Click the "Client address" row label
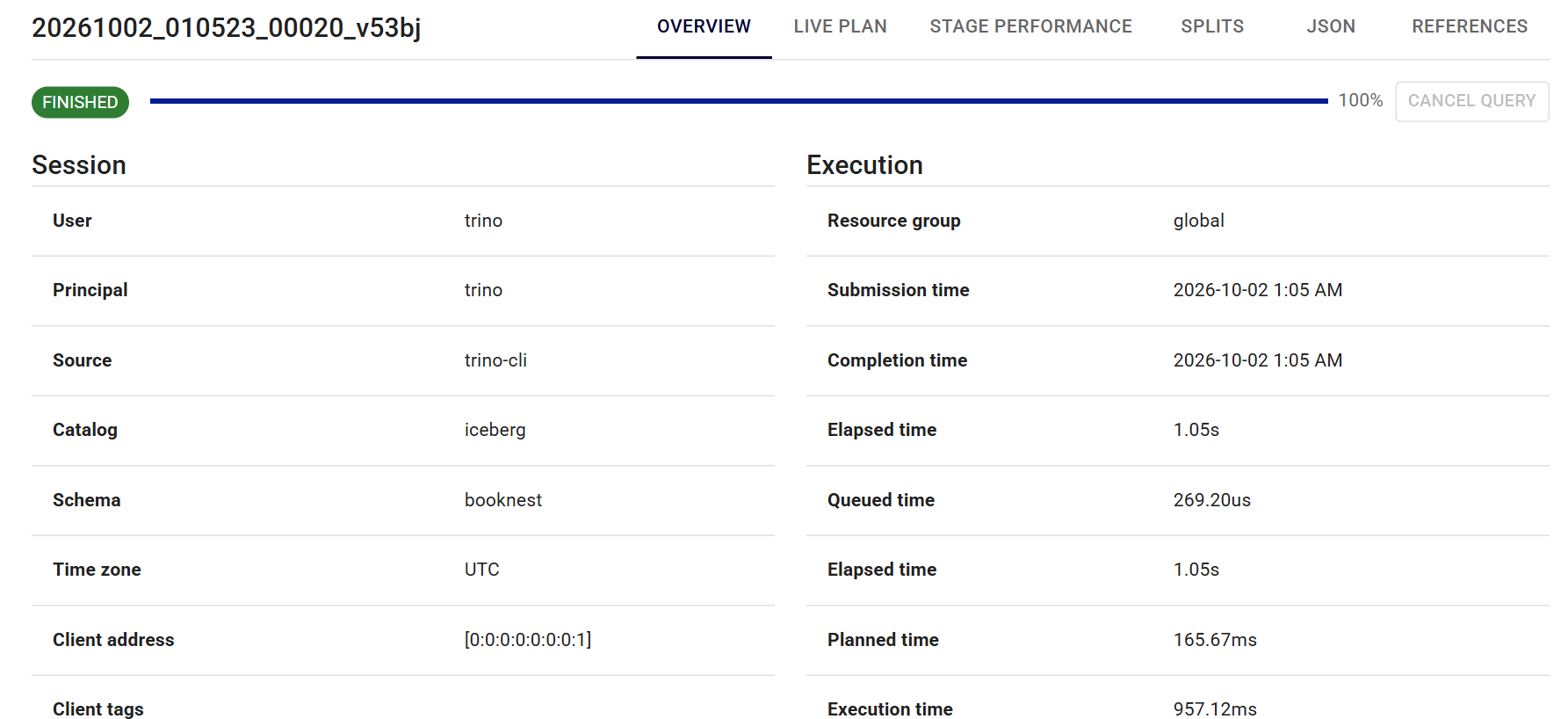 [x=113, y=640]
